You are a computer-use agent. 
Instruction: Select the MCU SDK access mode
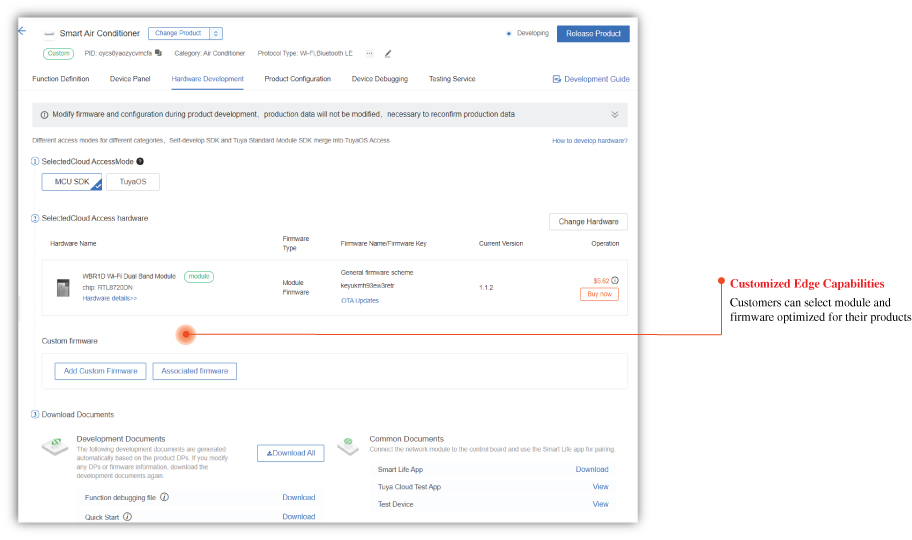click(x=72, y=182)
